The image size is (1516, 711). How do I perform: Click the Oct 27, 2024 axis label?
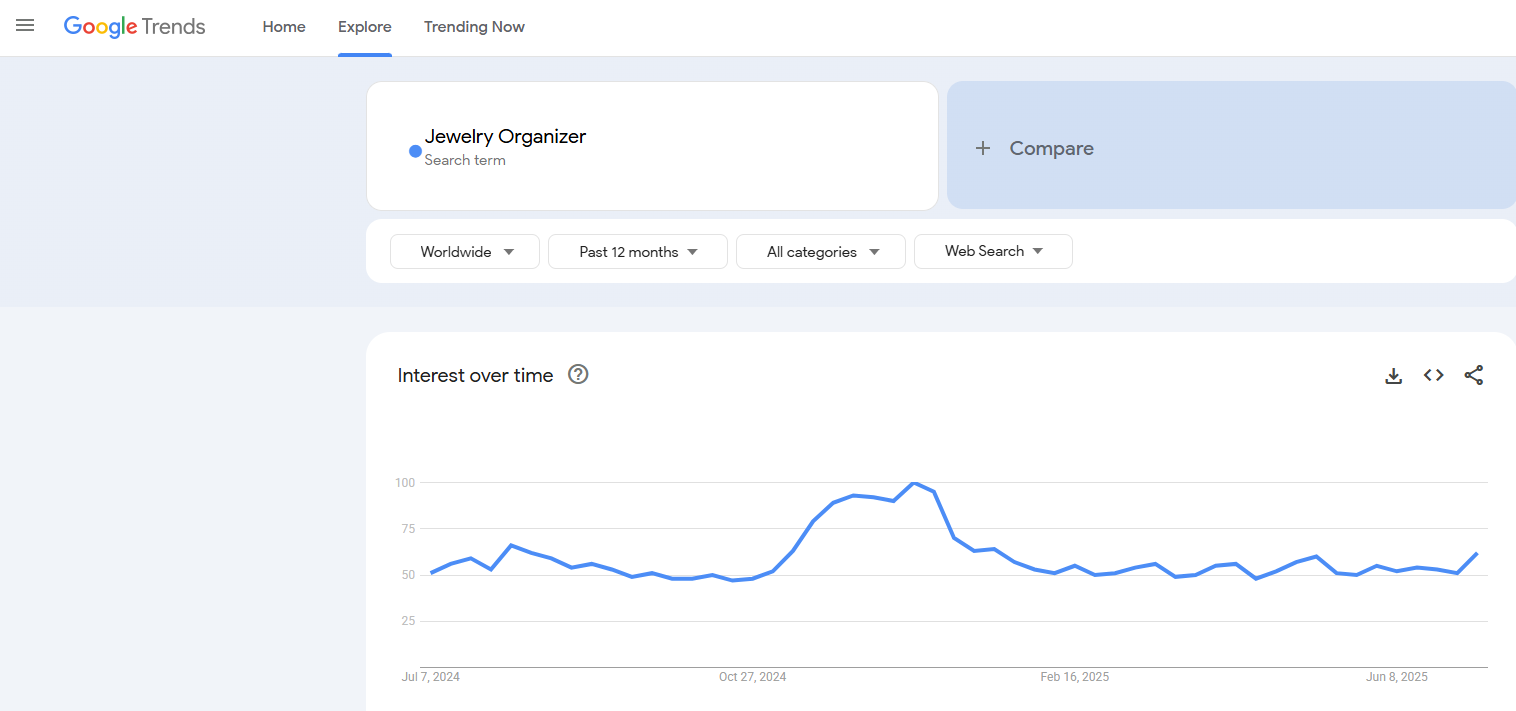pos(752,677)
